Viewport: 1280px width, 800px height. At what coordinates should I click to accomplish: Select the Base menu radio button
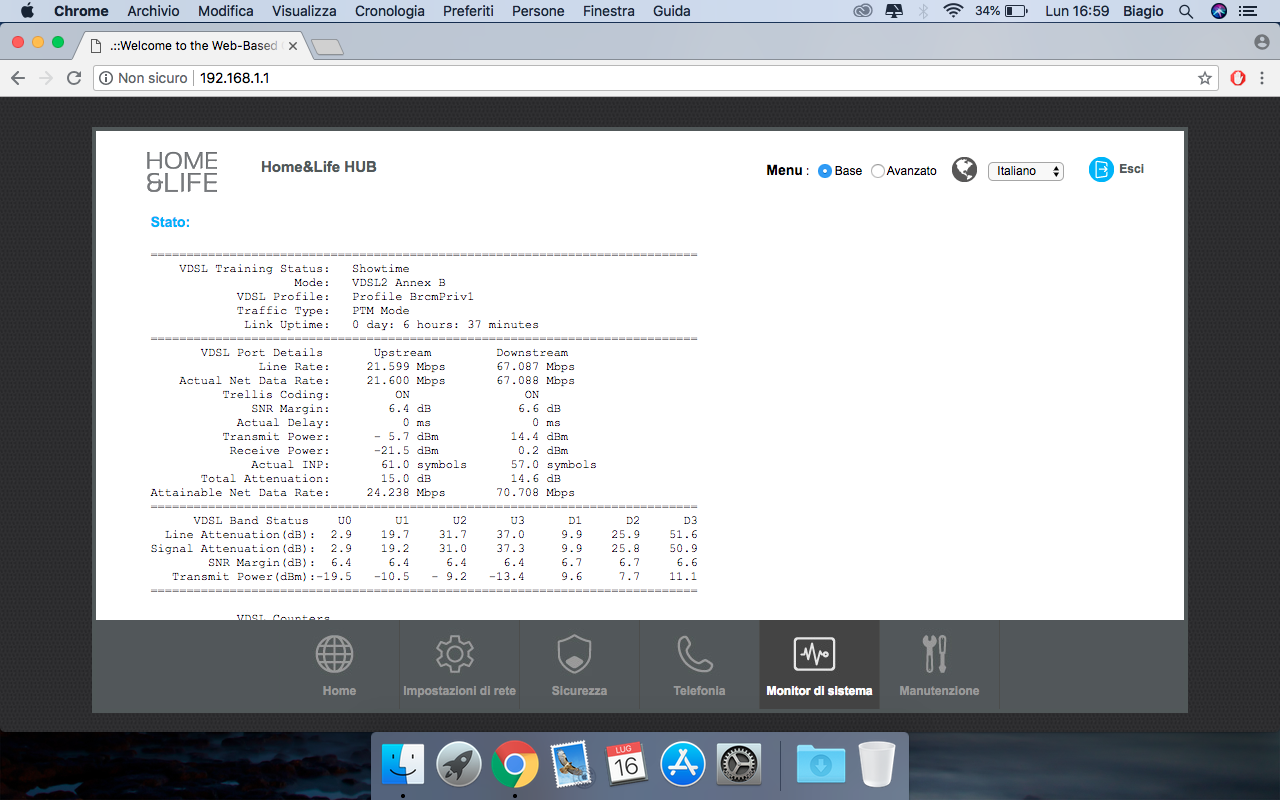pos(825,171)
